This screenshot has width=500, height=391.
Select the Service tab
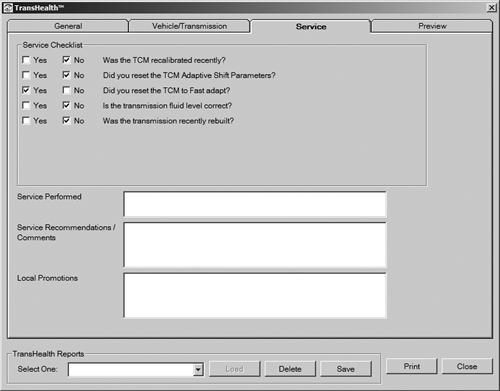click(x=311, y=26)
